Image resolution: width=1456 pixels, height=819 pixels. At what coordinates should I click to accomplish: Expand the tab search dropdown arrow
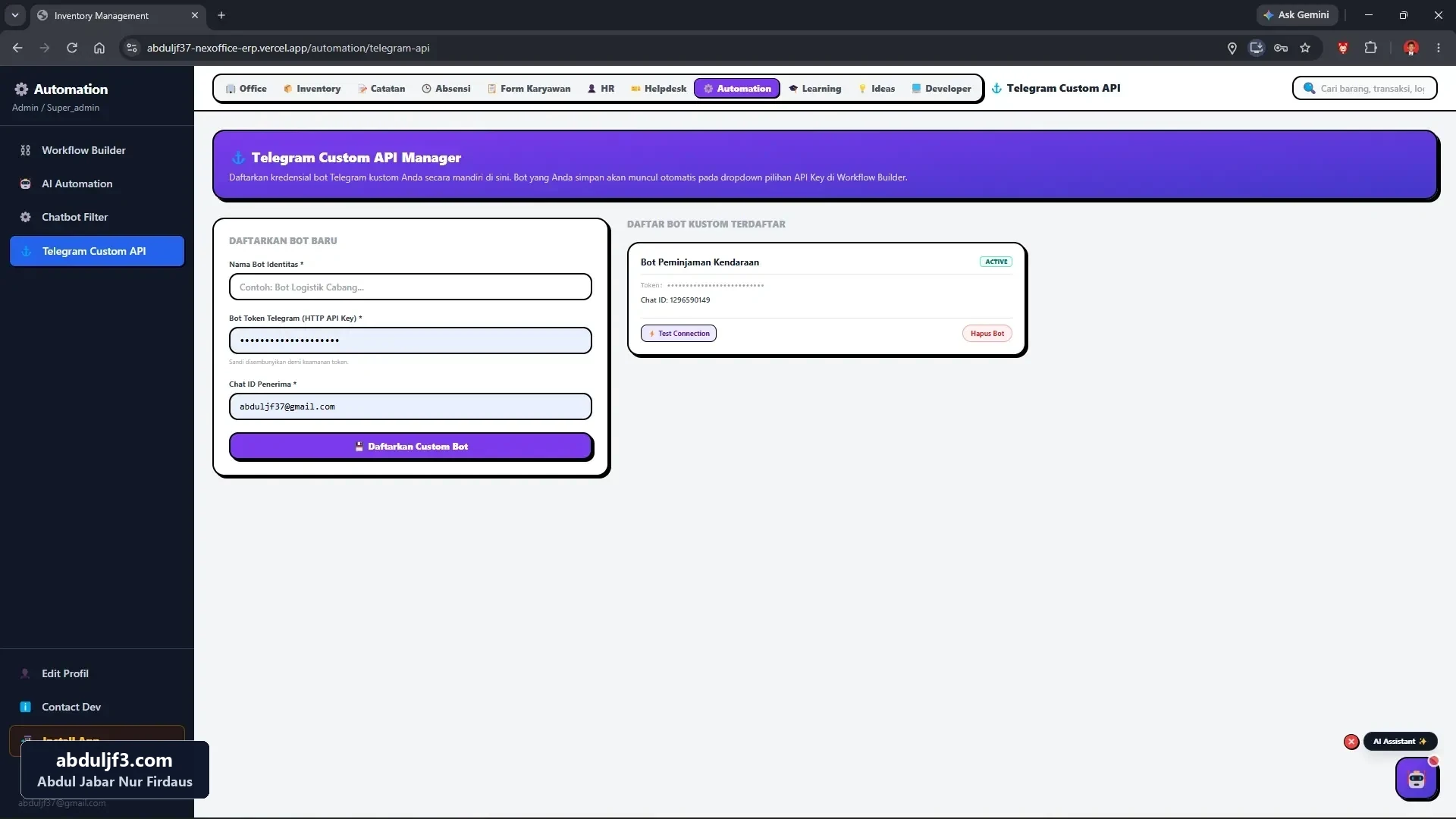(14, 15)
